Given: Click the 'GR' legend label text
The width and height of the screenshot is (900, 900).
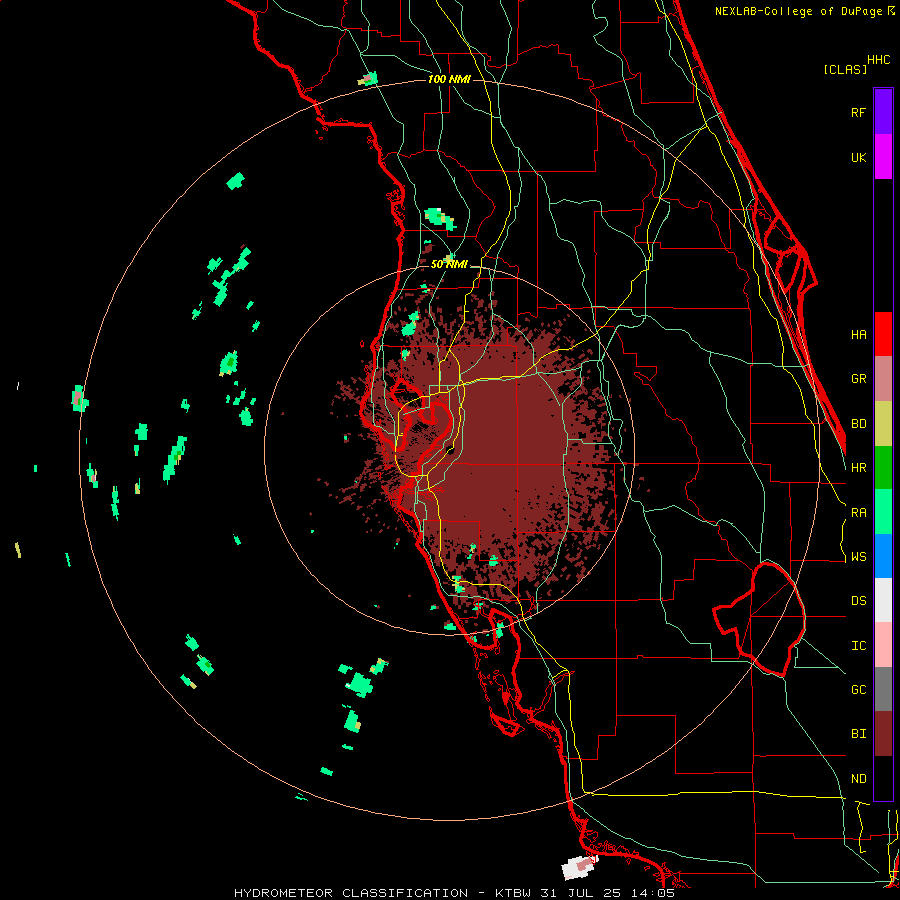Looking at the screenshot, I should pyautogui.click(x=858, y=379).
